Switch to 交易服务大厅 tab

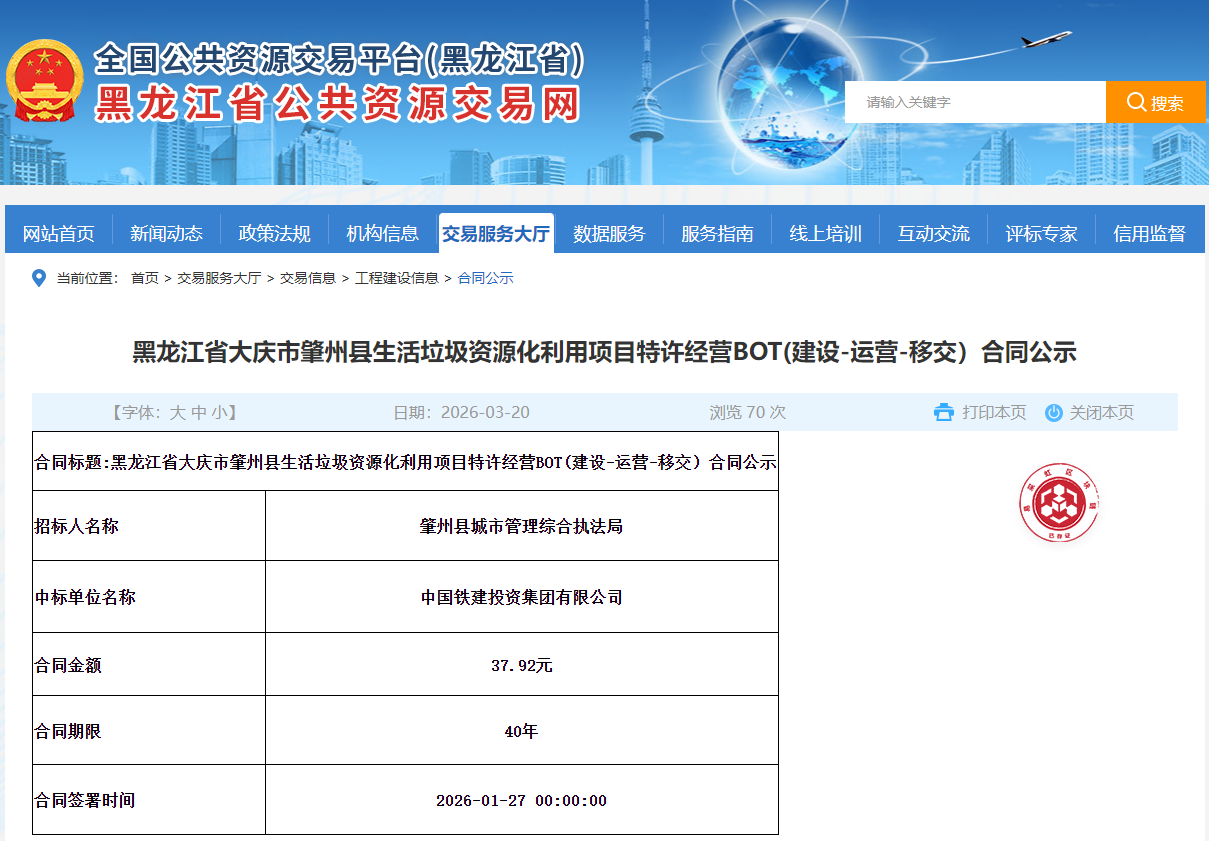pos(496,233)
